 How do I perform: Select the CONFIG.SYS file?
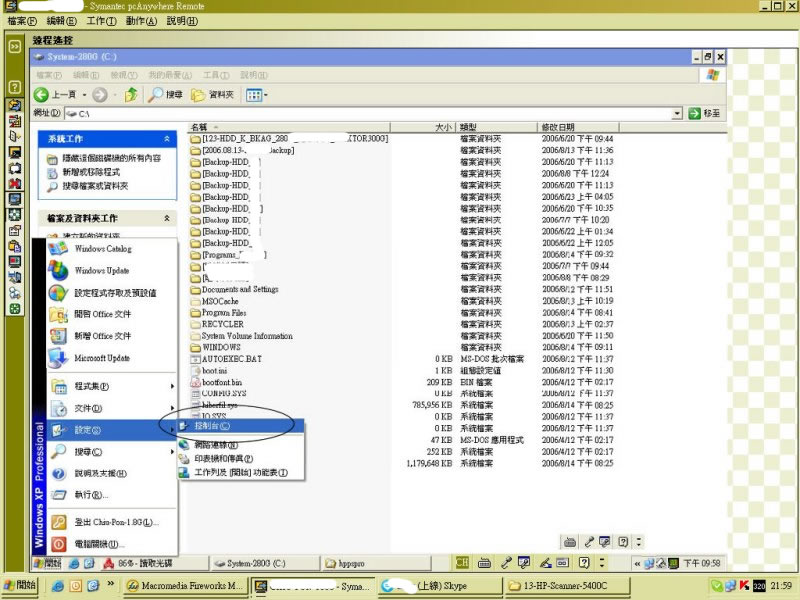coord(218,393)
